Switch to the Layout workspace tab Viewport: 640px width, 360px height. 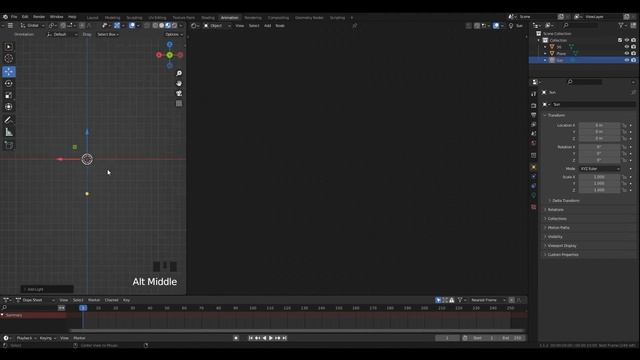[93, 18]
